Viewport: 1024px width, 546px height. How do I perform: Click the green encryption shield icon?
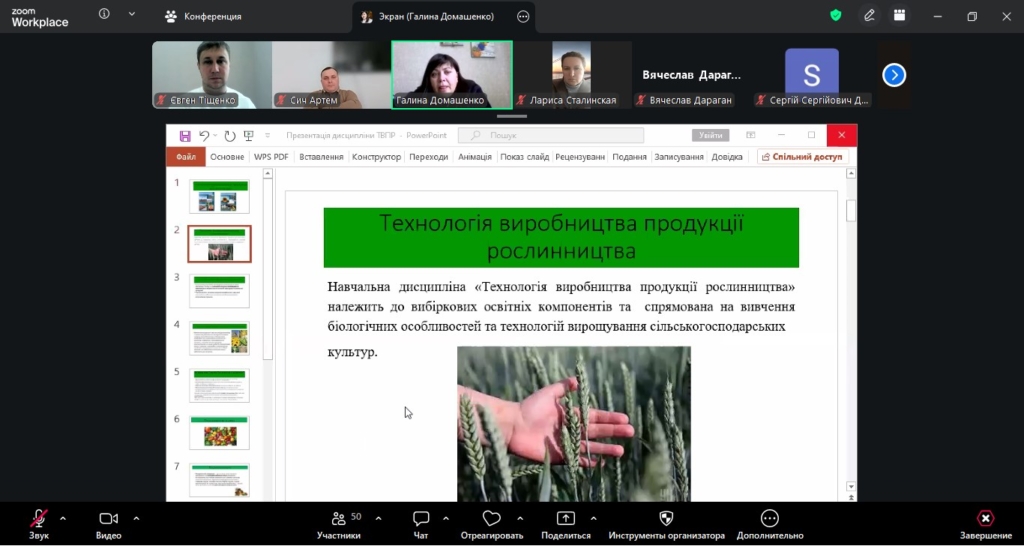[x=836, y=16]
